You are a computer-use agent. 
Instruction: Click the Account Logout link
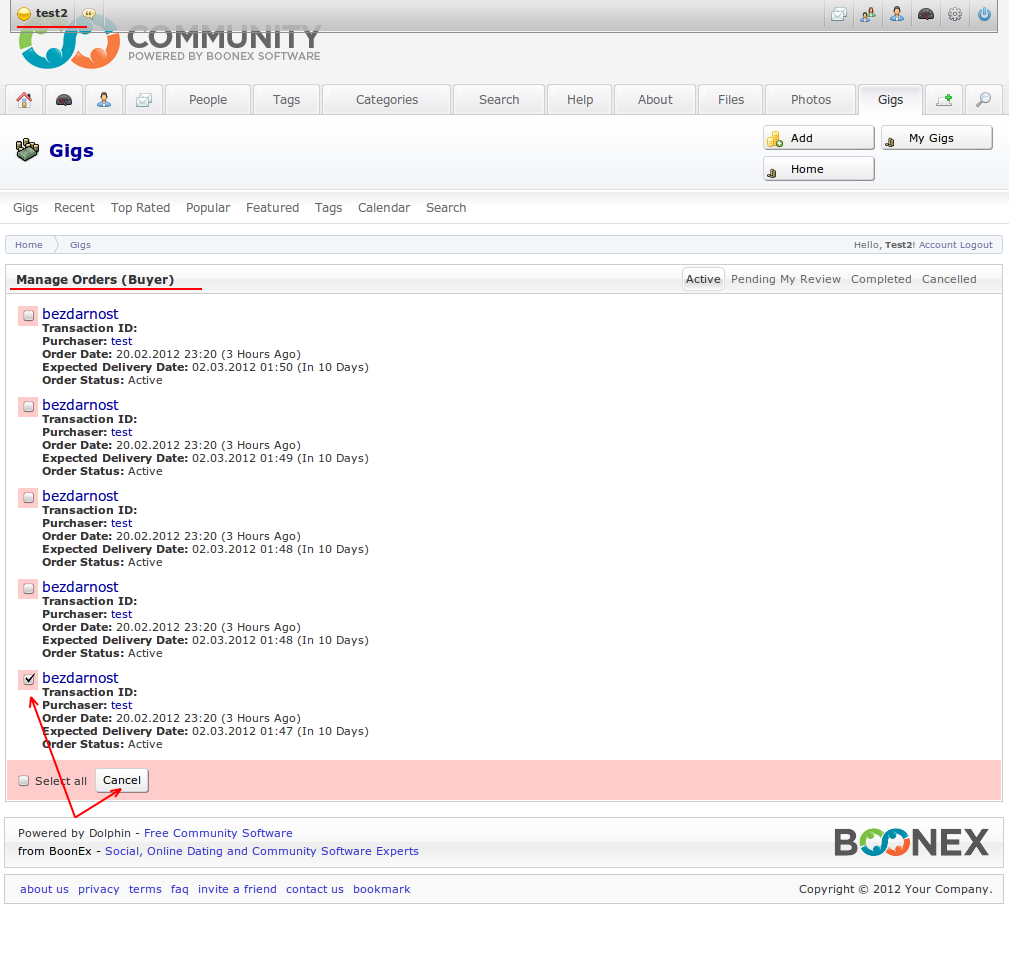[955, 245]
